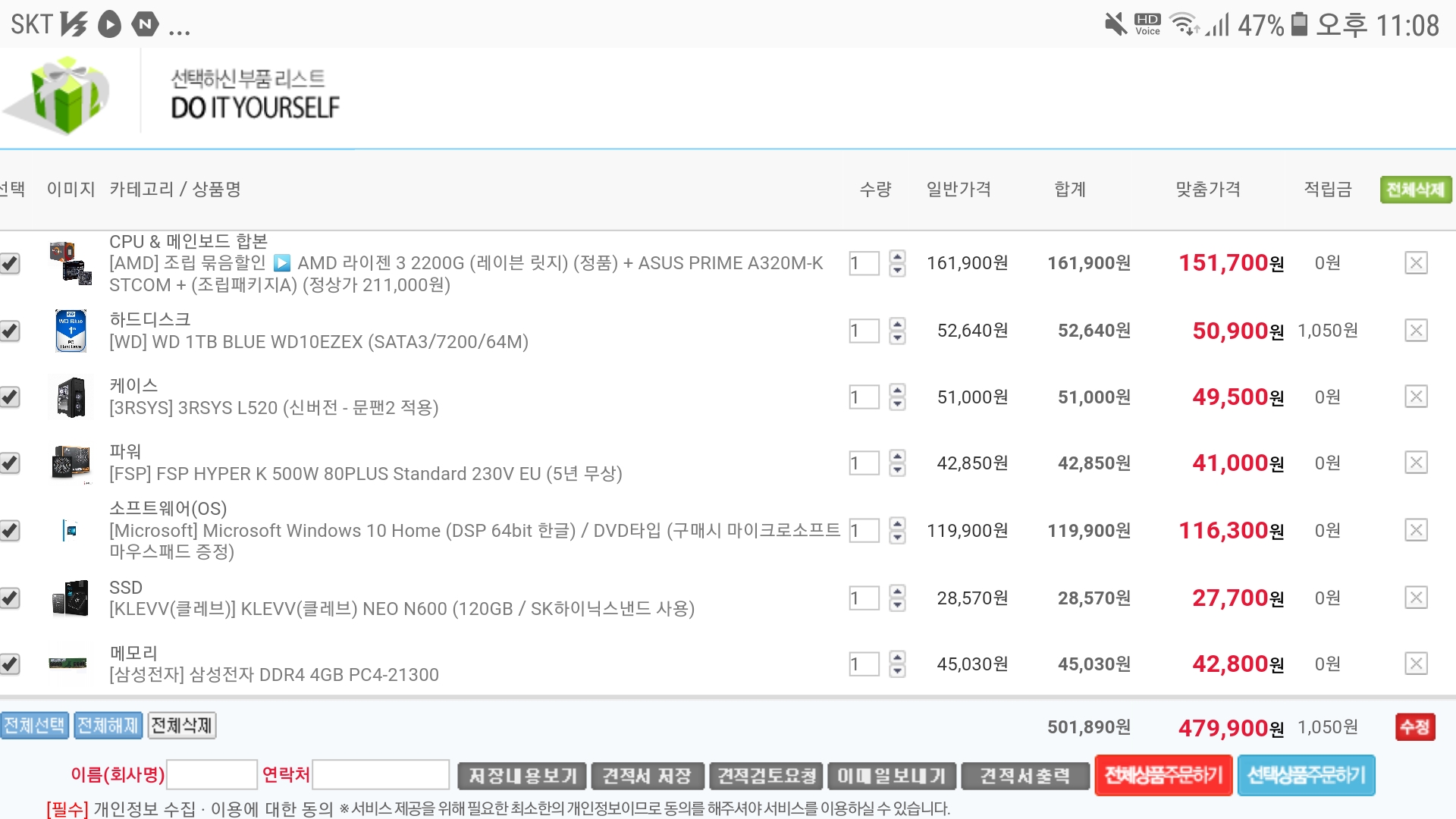Remove the 삼성전자 DDR4 4GB memory row
Screen dimensions: 1456x819
pyautogui.click(x=1416, y=664)
